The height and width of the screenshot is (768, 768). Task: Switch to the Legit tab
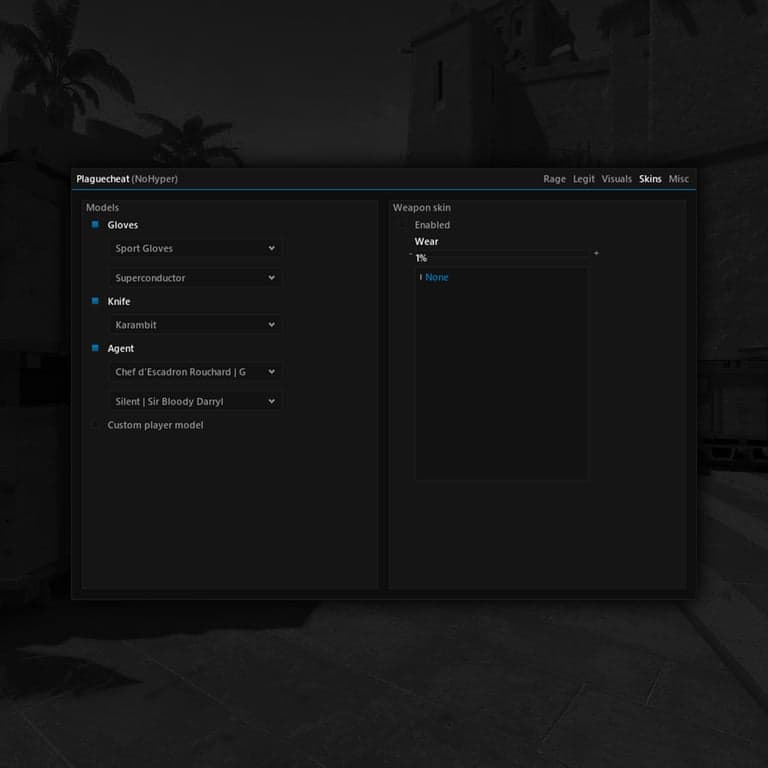tap(583, 179)
